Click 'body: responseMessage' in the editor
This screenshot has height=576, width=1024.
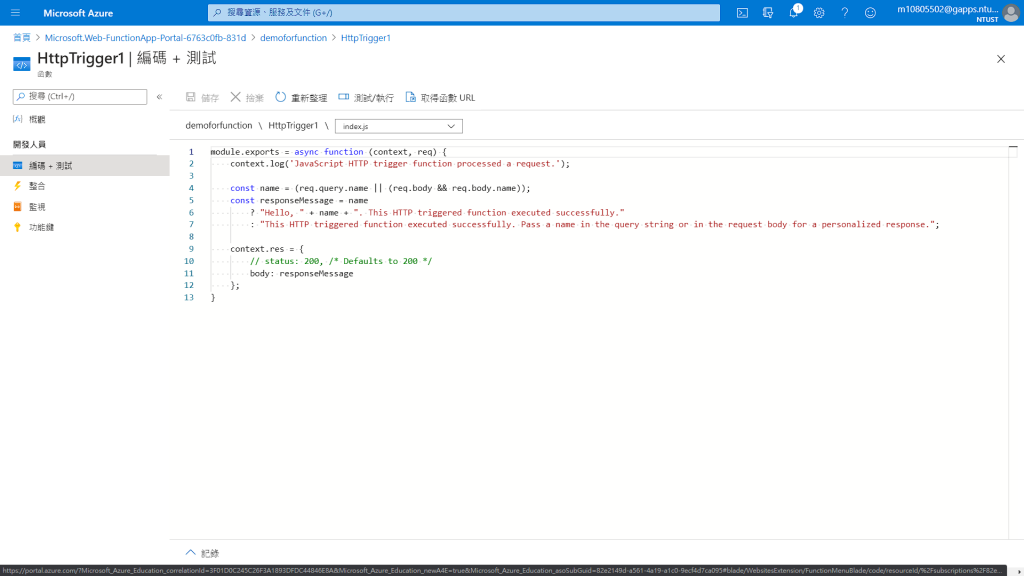pyautogui.click(x=301, y=273)
